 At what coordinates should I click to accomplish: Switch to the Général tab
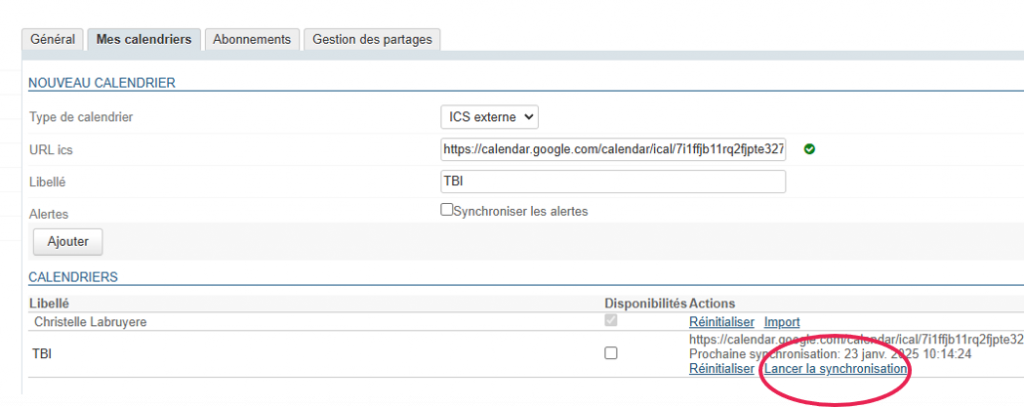coord(52,39)
